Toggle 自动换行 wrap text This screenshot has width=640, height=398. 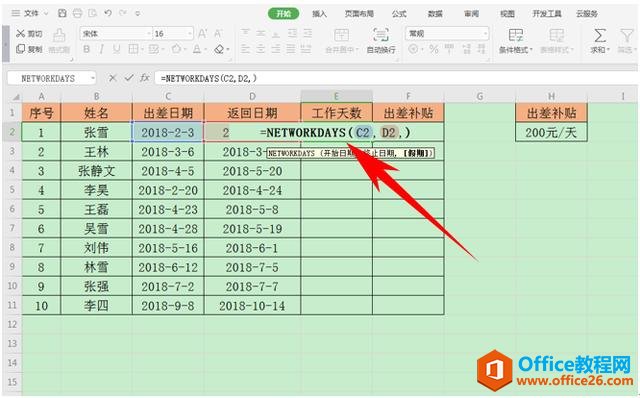tap(381, 41)
